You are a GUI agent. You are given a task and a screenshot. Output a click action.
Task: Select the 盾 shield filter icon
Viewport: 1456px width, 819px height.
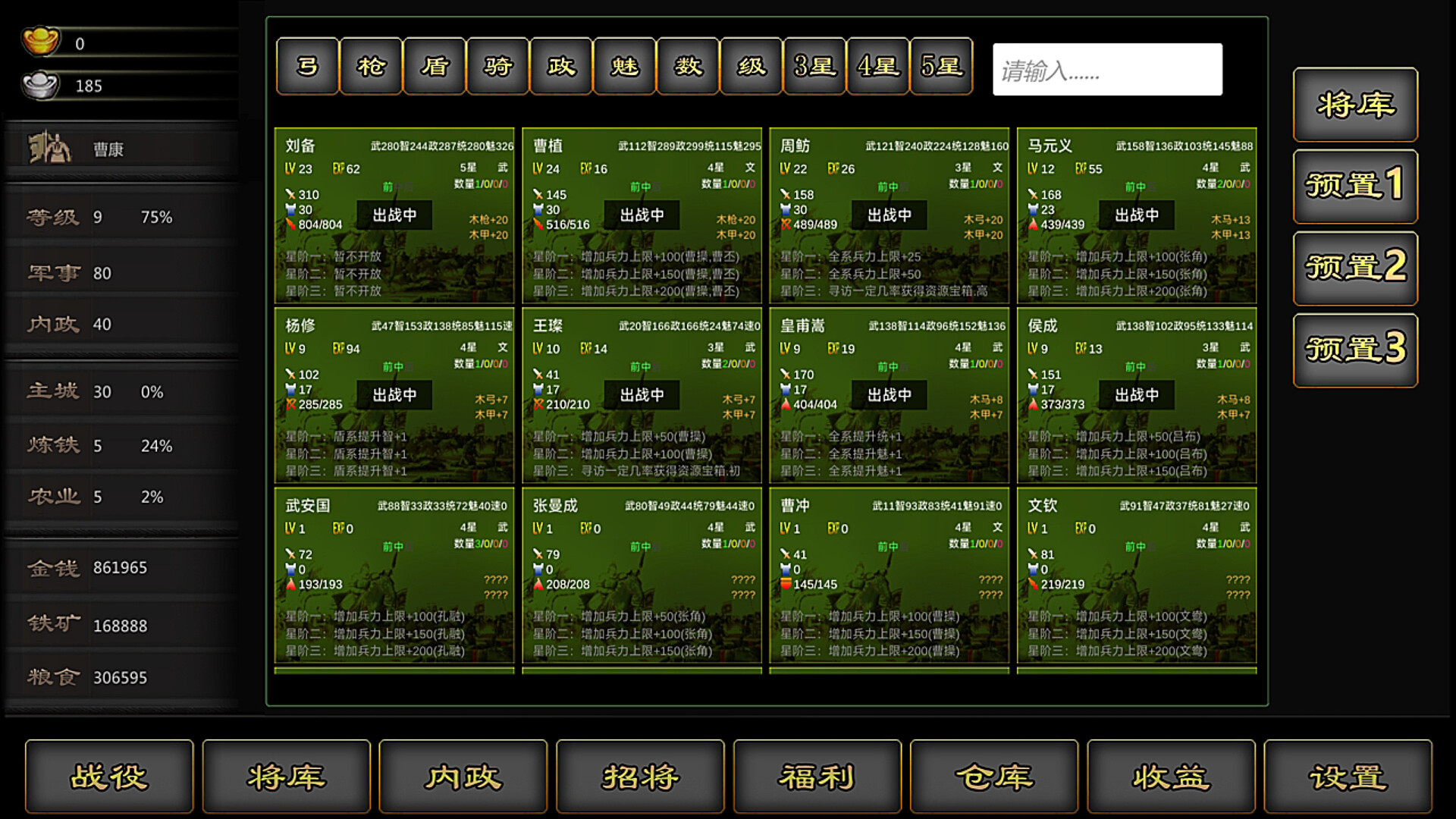pos(434,67)
